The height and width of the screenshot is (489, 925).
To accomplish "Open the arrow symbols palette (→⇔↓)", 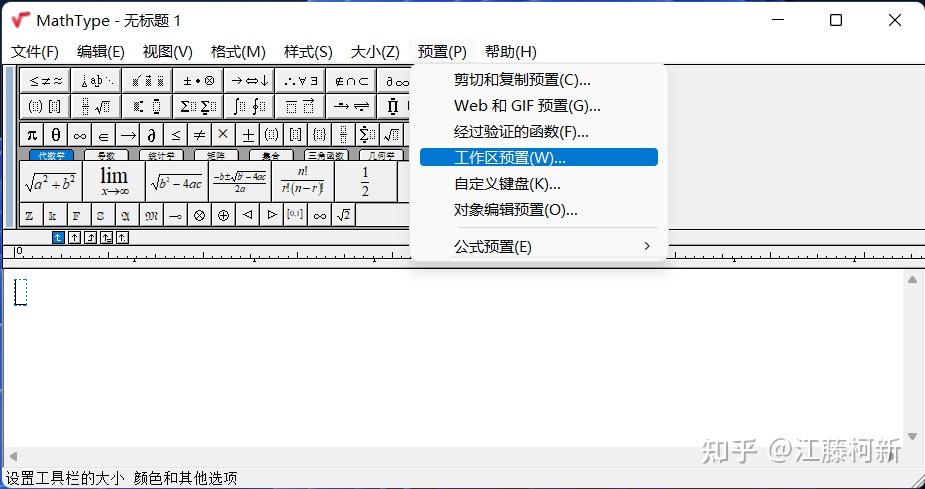I will click(x=249, y=81).
